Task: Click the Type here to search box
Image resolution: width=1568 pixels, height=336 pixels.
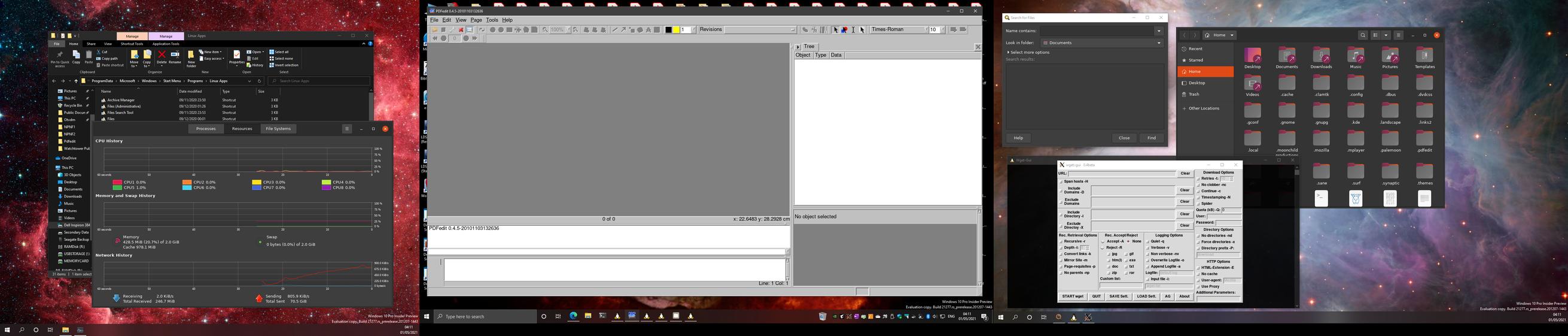Action: tap(485, 316)
